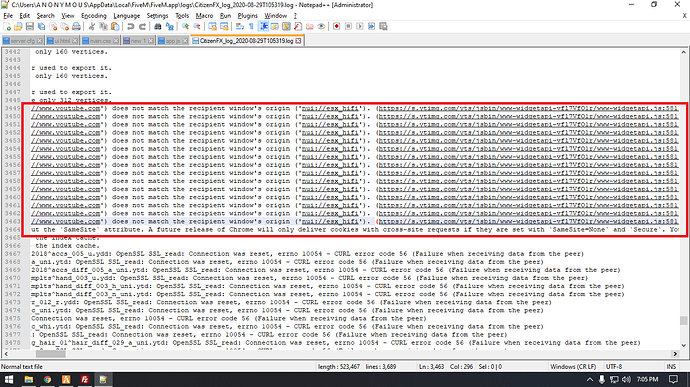The height and width of the screenshot is (387, 690).
Task: Open Windows Start button
Action: tap(9, 380)
